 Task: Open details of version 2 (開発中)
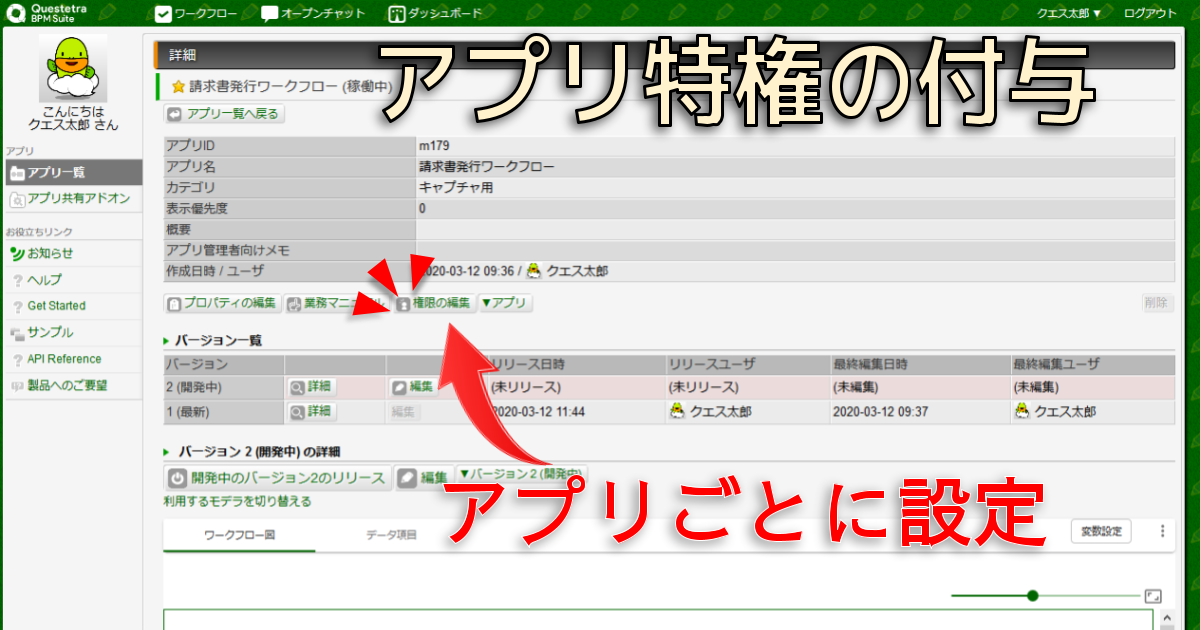(x=312, y=385)
